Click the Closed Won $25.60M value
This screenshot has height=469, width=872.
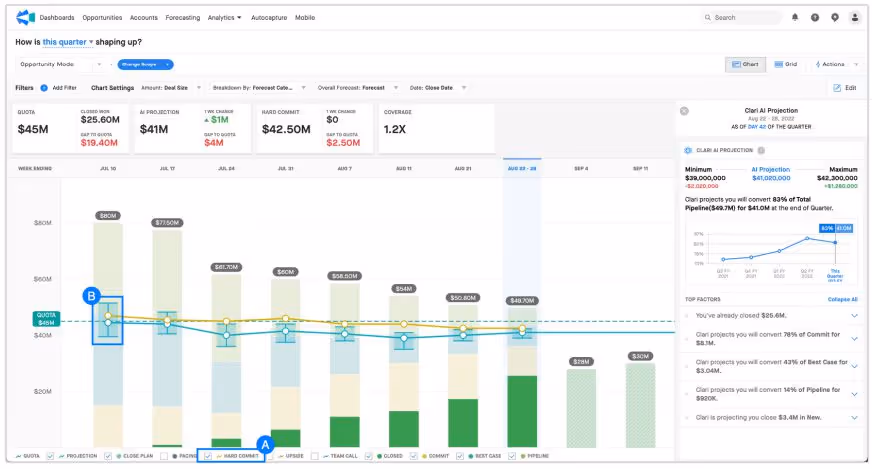pos(100,120)
